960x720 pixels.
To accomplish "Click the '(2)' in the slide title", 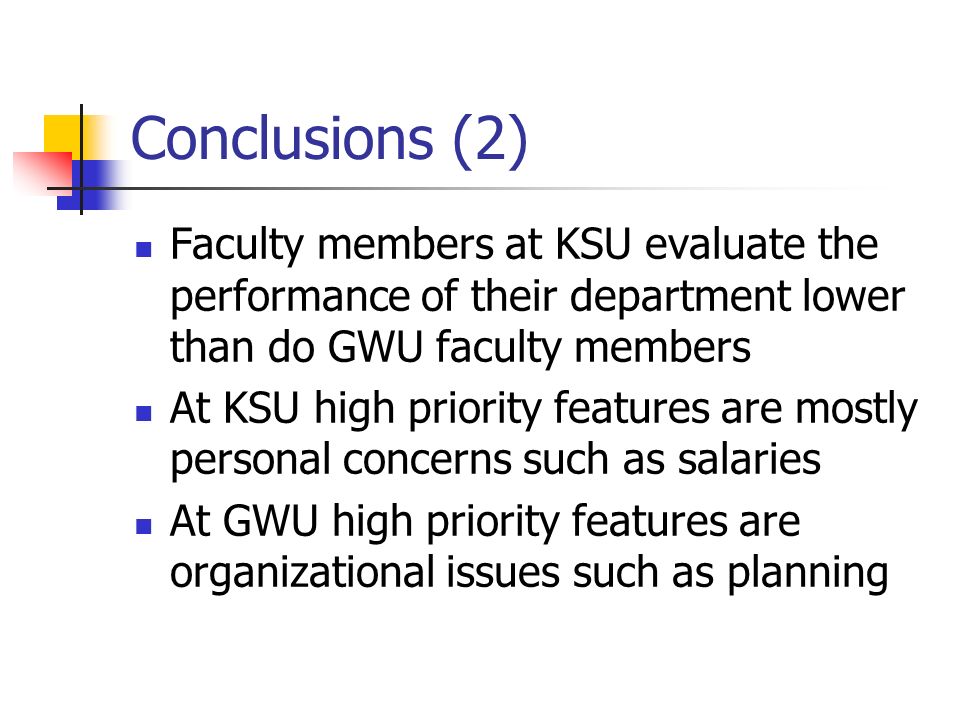I will 490,140.
